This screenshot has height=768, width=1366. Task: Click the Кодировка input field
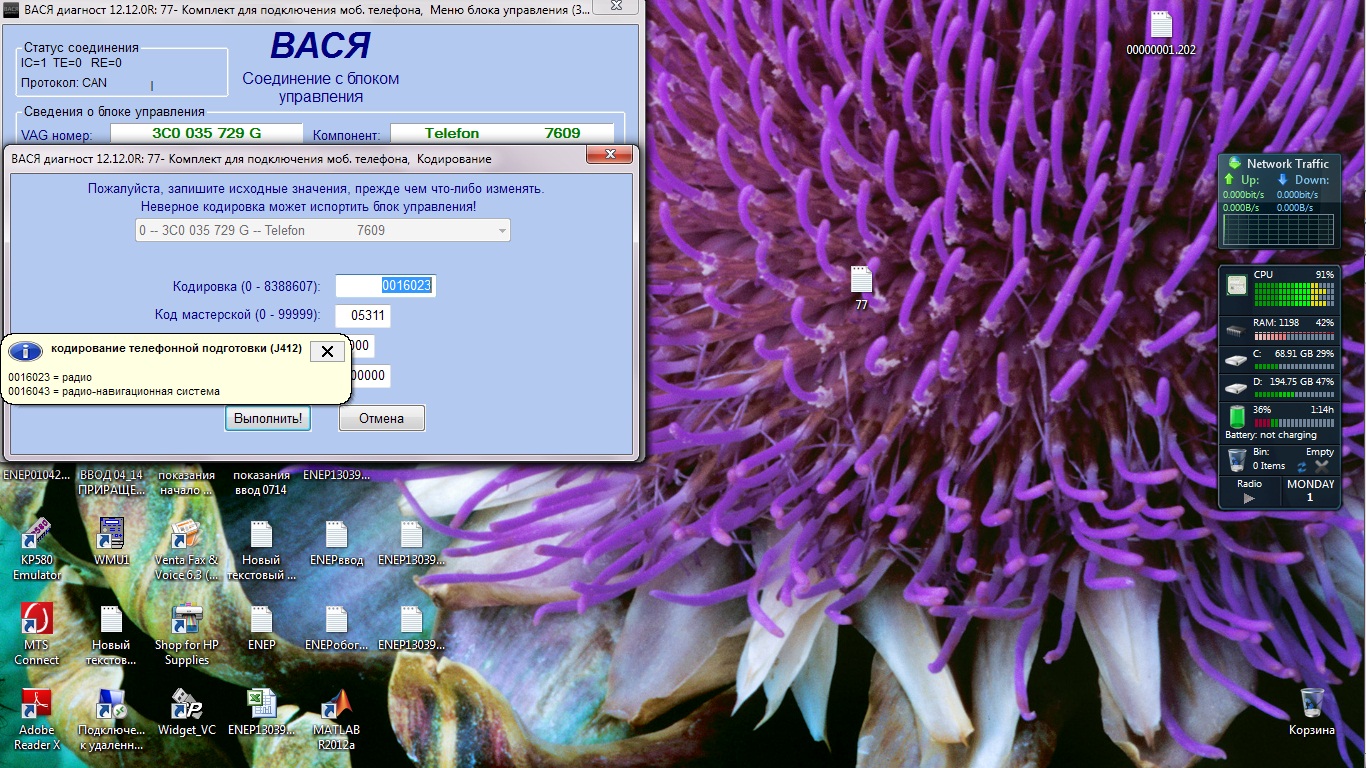(x=385, y=286)
